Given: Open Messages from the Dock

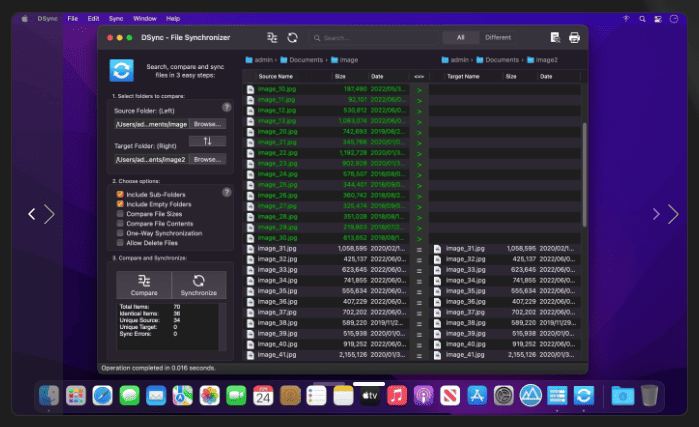Looking at the screenshot, I should (x=129, y=395).
